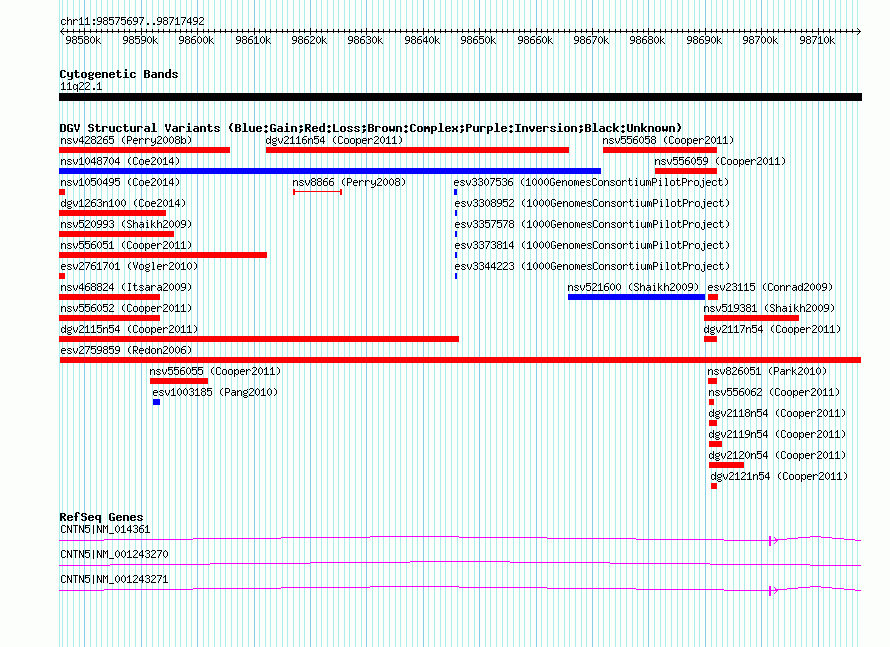Open CNTN5|NM_014361 gene label
This screenshot has height=647, width=890.
(x=105, y=530)
